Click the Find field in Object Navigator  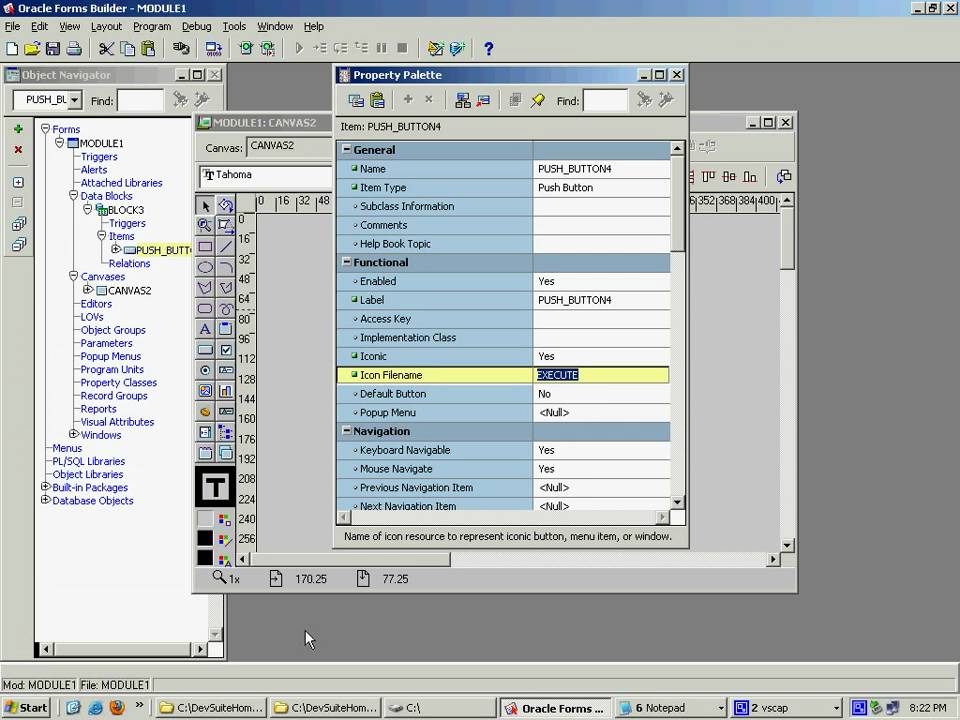point(140,100)
